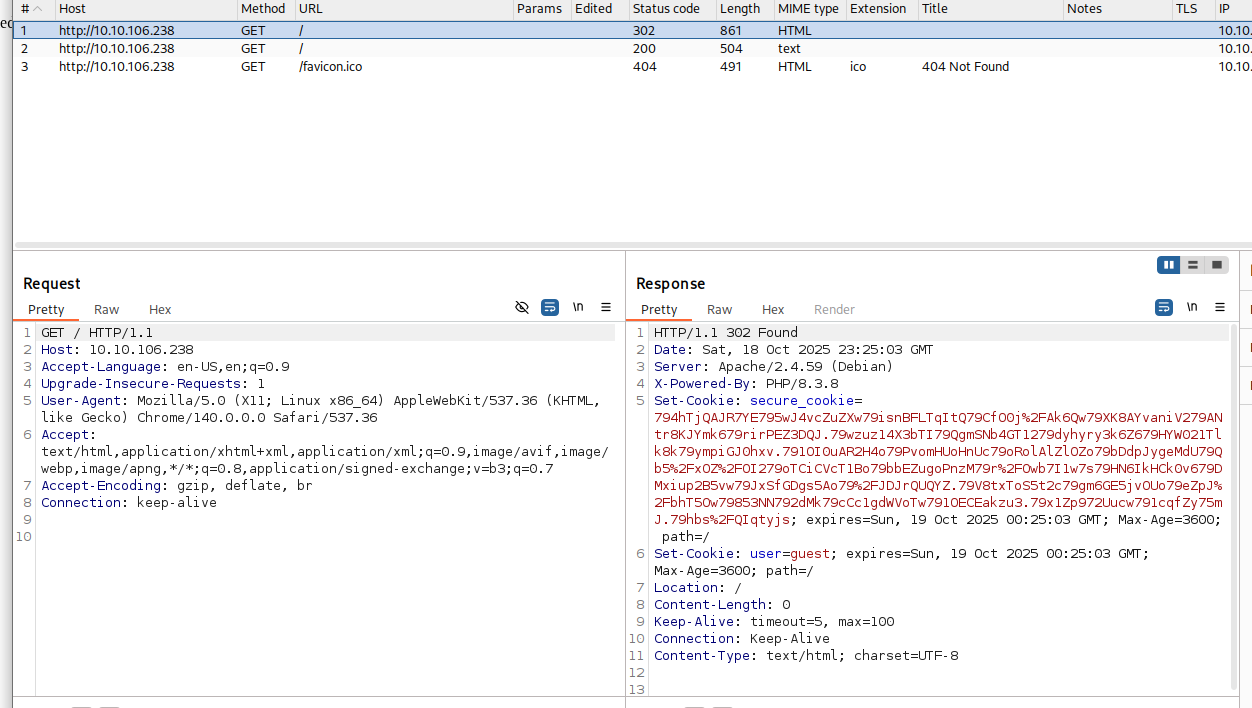This screenshot has width=1252, height=708.
Task: Open the Raw tab in Request panel
Action: coord(106,310)
